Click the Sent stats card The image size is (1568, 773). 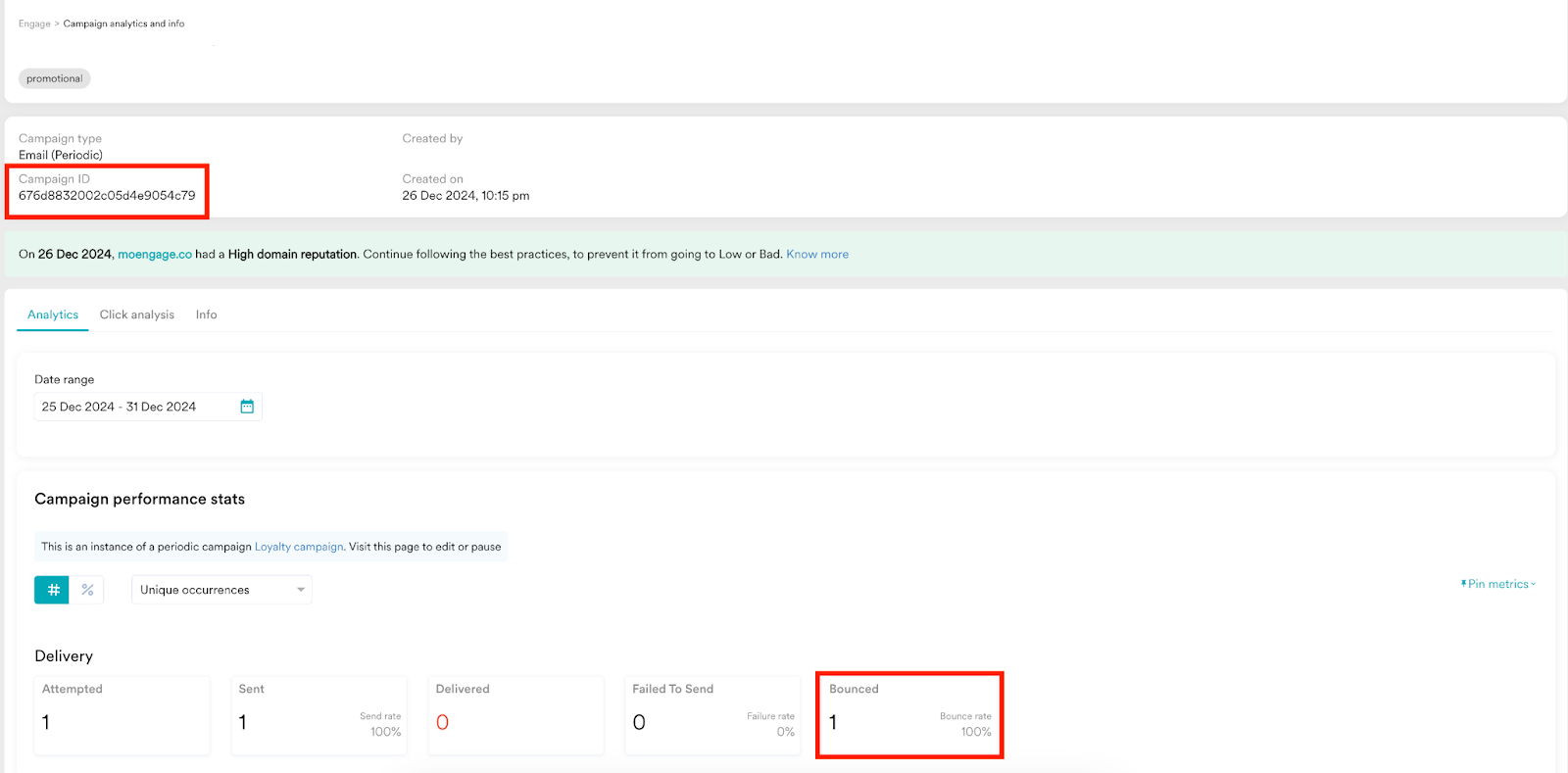tap(318, 715)
